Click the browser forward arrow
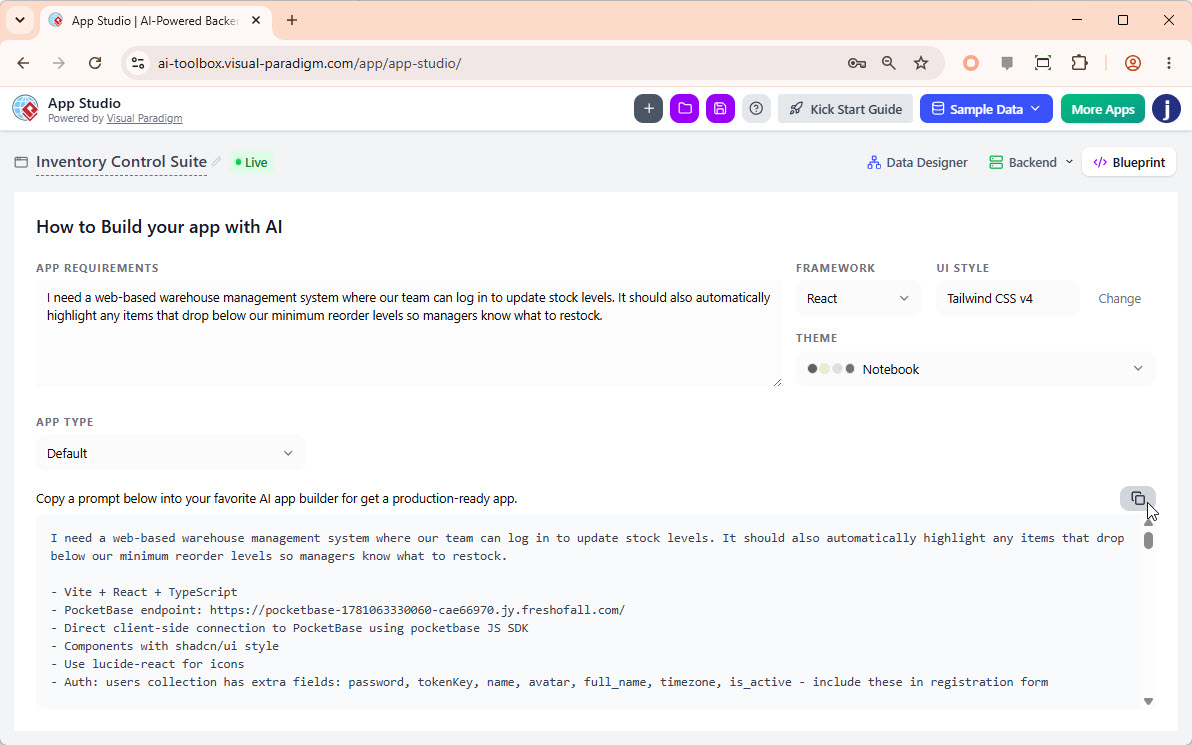Viewport: 1192px width, 745px height. (x=59, y=63)
